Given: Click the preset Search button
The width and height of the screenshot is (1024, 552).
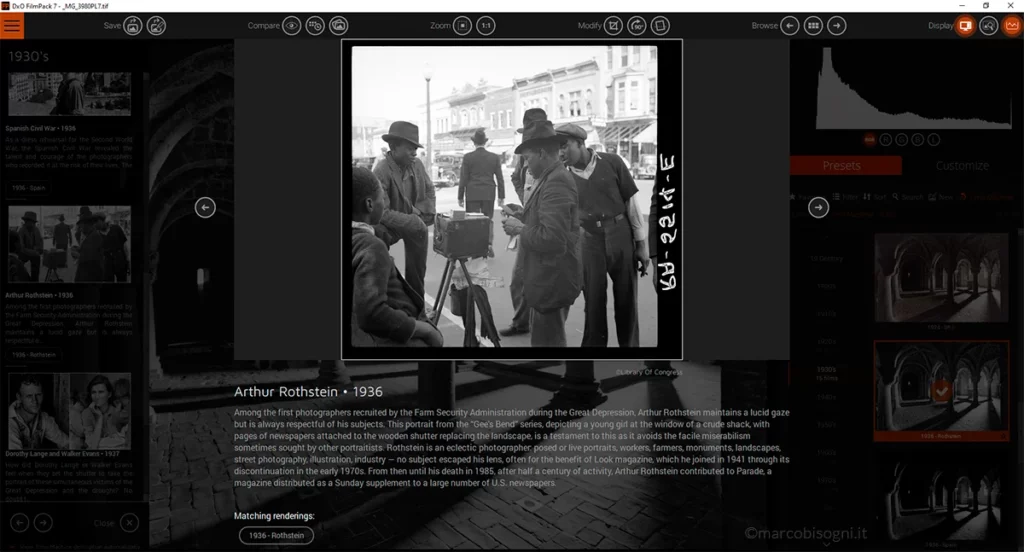Looking at the screenshot, I should 908,197.
